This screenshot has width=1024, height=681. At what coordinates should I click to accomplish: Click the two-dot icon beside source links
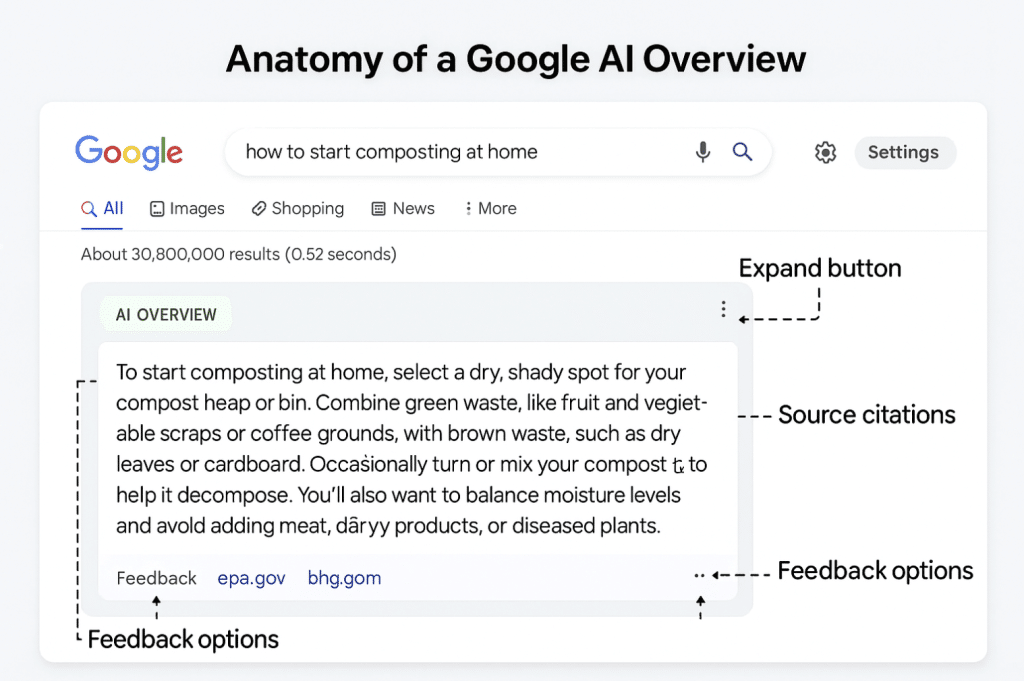pos(699,576)
